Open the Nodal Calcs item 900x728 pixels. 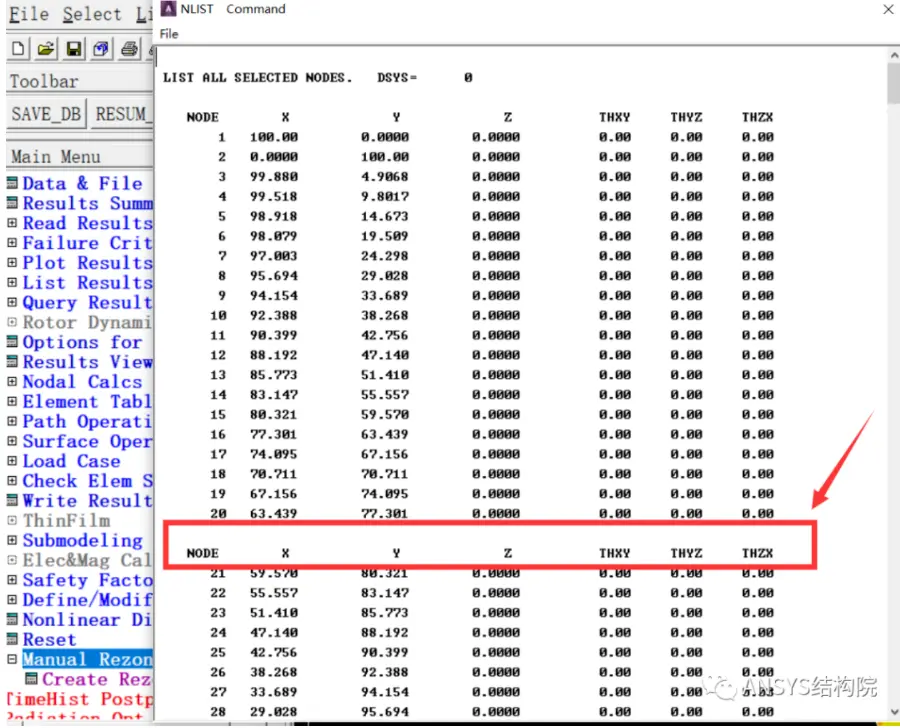(x=82, y=382)
